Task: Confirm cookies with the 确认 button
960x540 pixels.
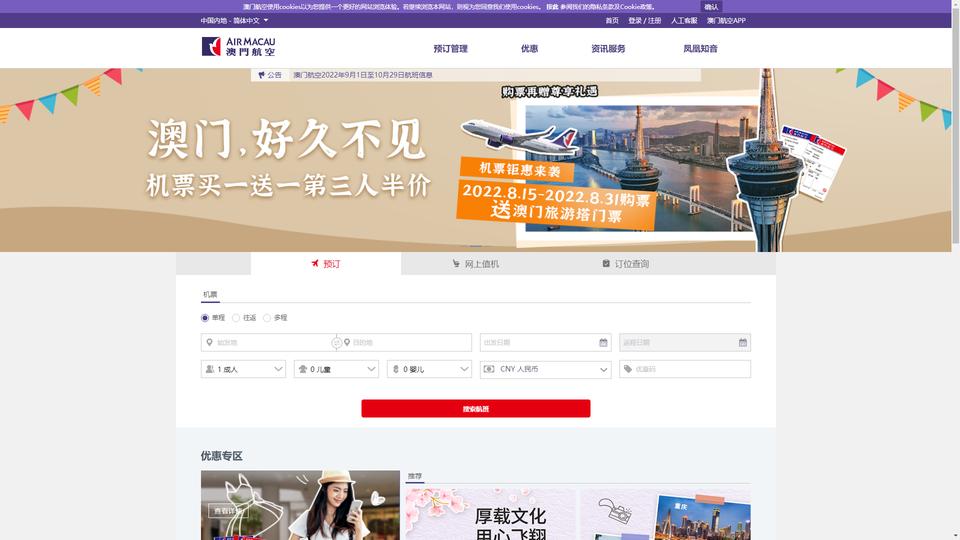Action: point(711,7)
